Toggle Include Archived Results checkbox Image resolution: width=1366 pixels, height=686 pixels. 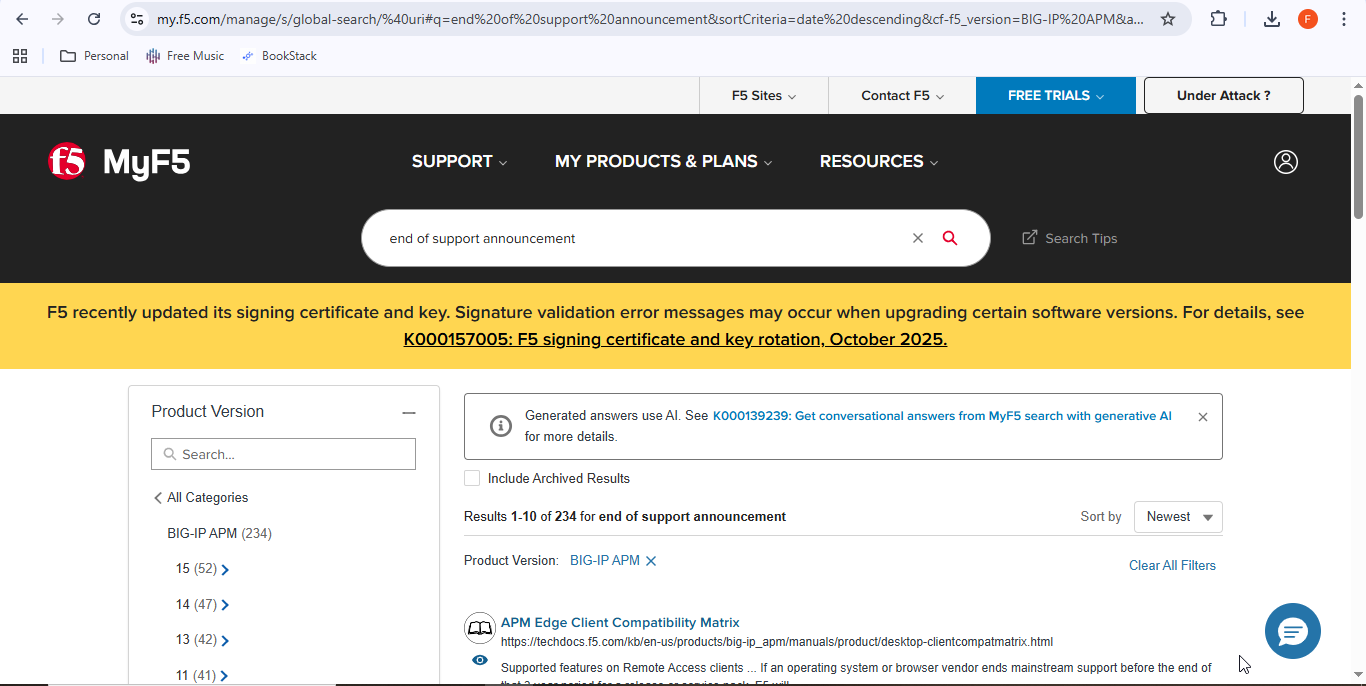pos(472,478)
